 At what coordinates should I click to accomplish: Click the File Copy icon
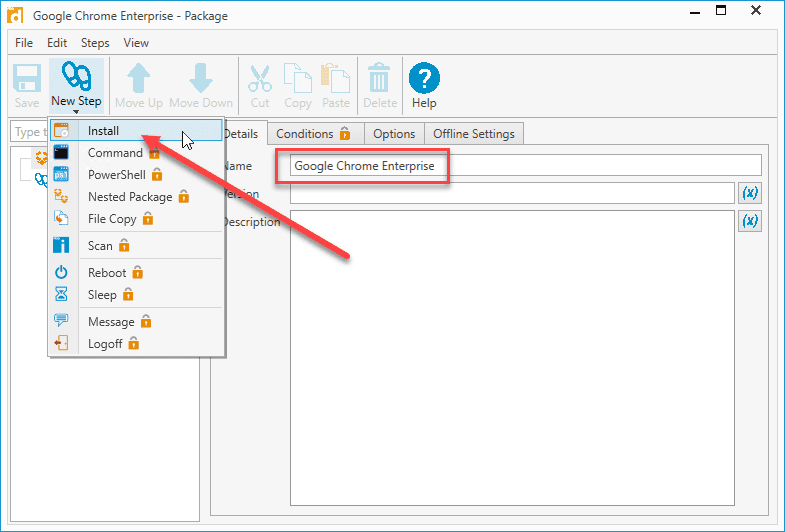pos(61,218)
